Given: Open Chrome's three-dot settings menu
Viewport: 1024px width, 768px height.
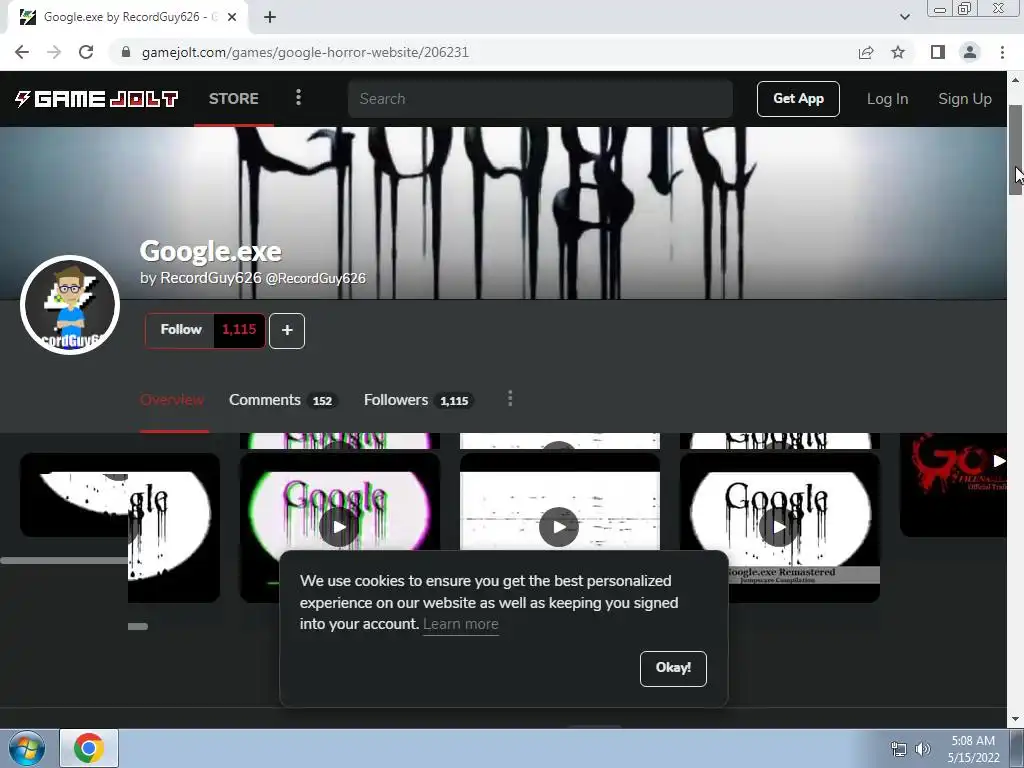Looking at the screenshot, I should click(1002, 52).
